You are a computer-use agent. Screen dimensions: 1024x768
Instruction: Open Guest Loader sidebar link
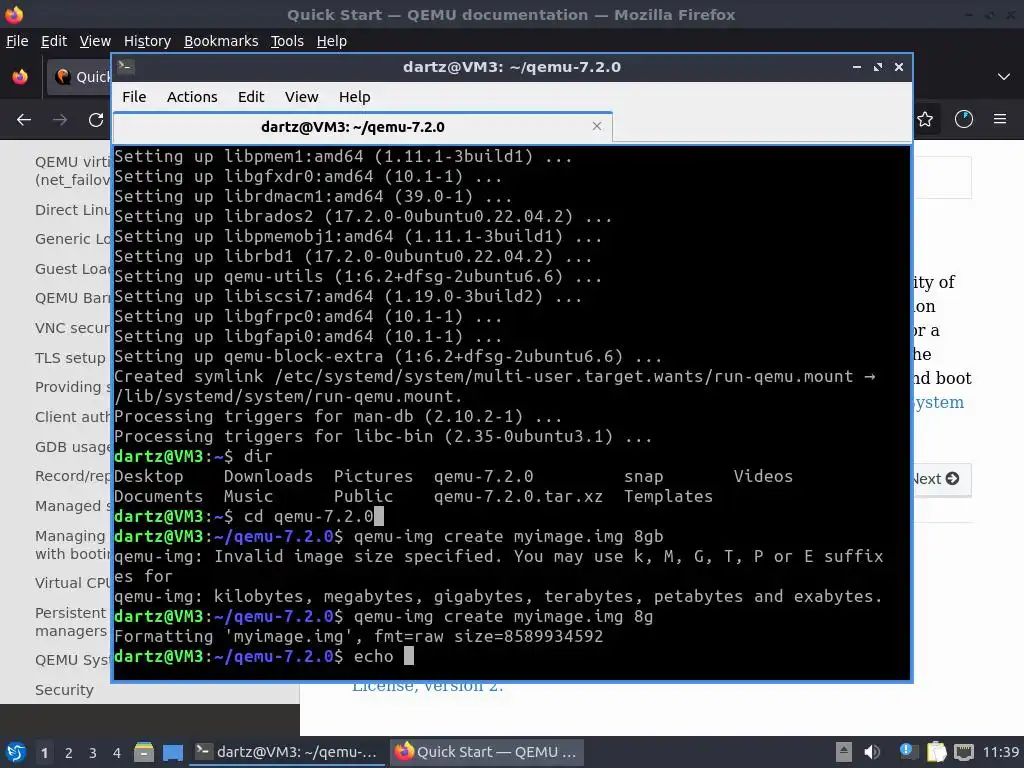click(x=72, y=269)
